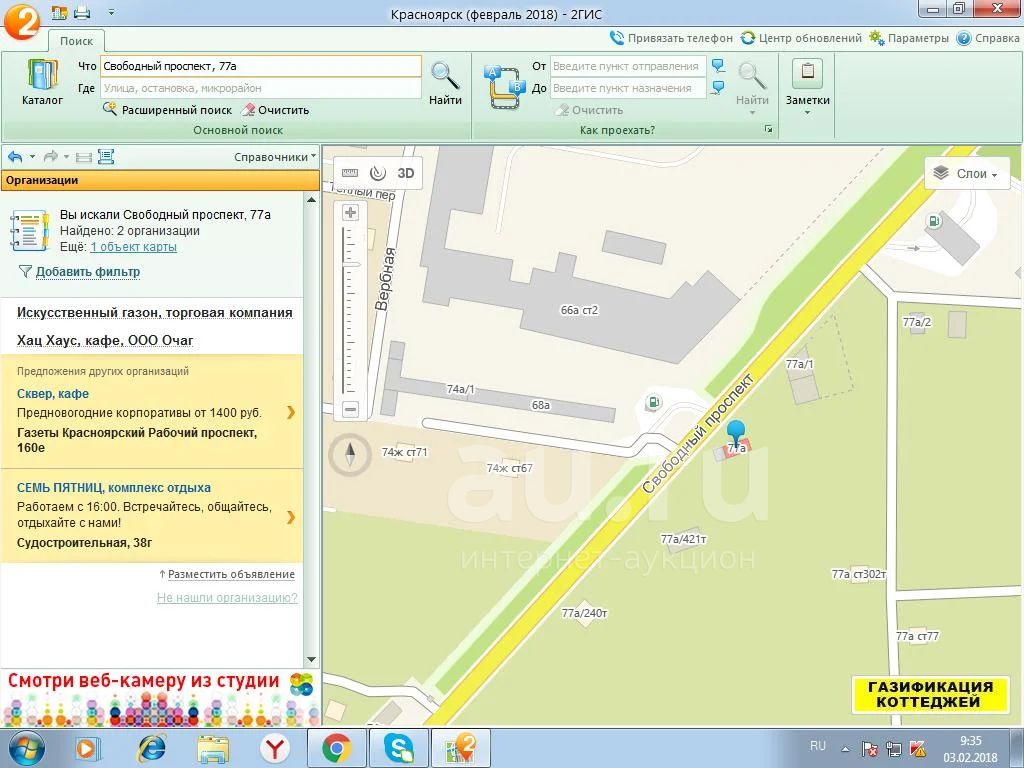Open Хац Хаус, кафе result
Screen dimensions: 1024x768
click(x=105, y=341)
